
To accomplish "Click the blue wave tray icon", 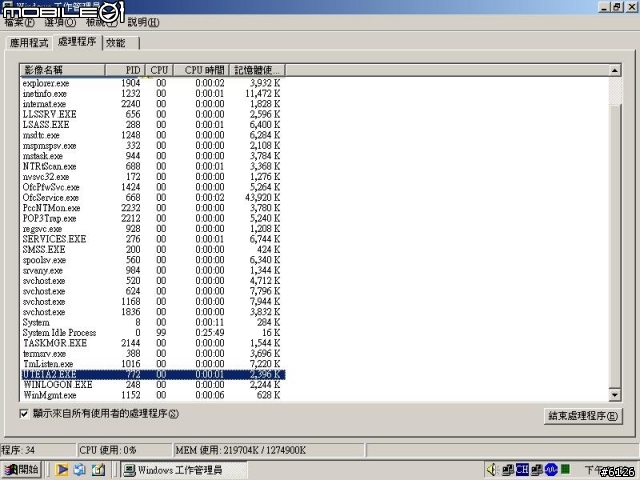I will point(551,469).
